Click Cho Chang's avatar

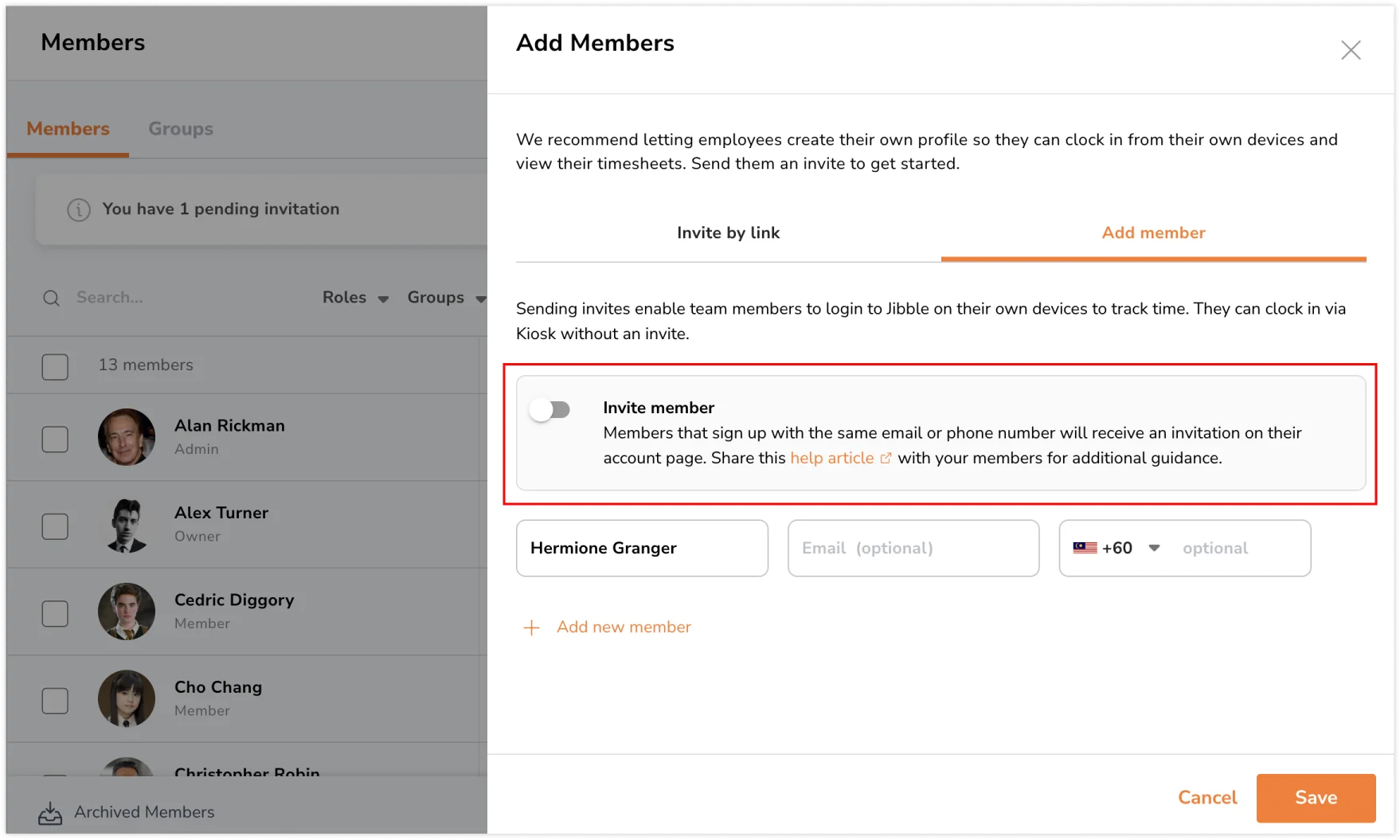tap(127, 698)
